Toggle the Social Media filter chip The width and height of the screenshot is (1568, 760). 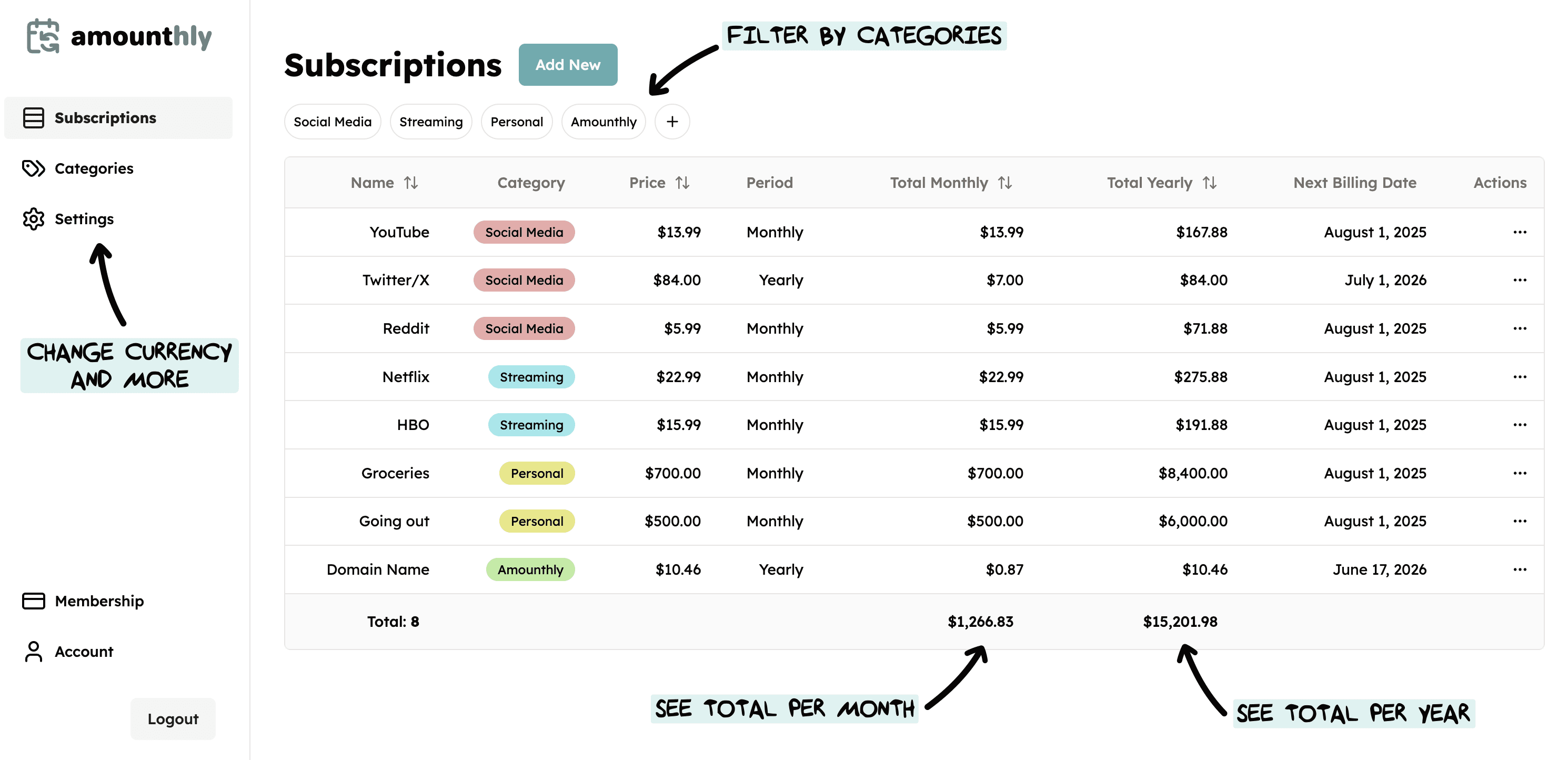pos(333,121)
